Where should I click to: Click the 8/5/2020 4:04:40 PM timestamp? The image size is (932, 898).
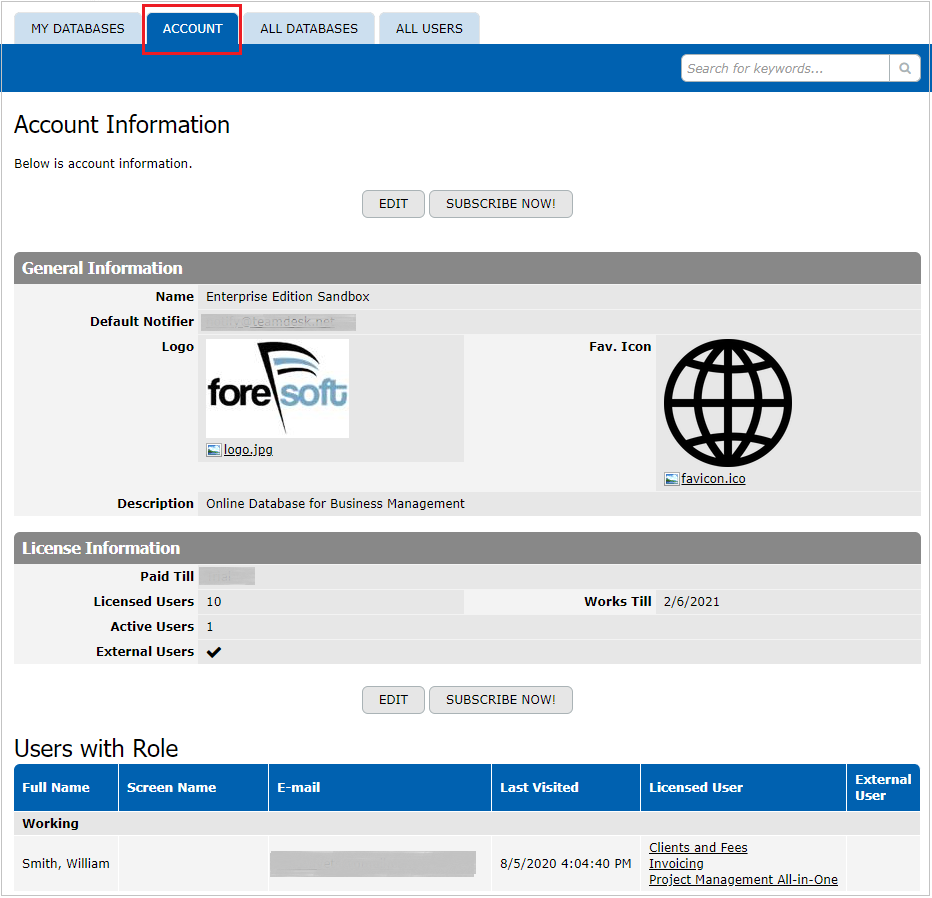[565, 864]
